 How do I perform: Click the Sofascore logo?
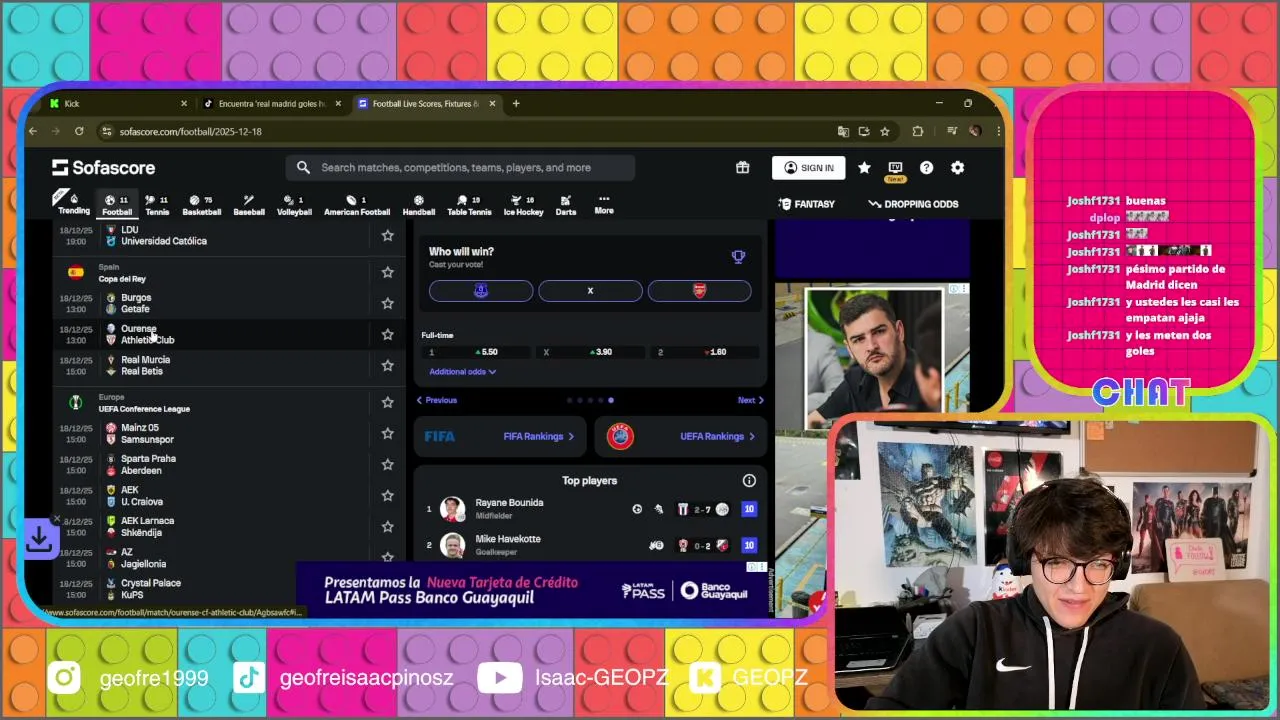click(104, 168)
